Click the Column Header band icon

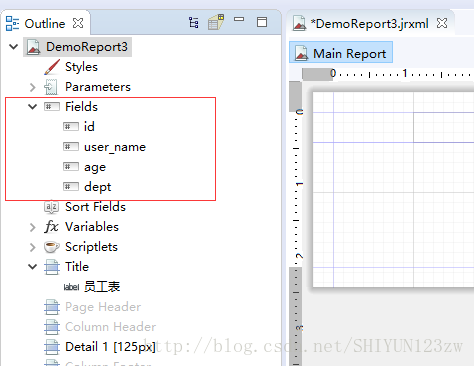52,327
